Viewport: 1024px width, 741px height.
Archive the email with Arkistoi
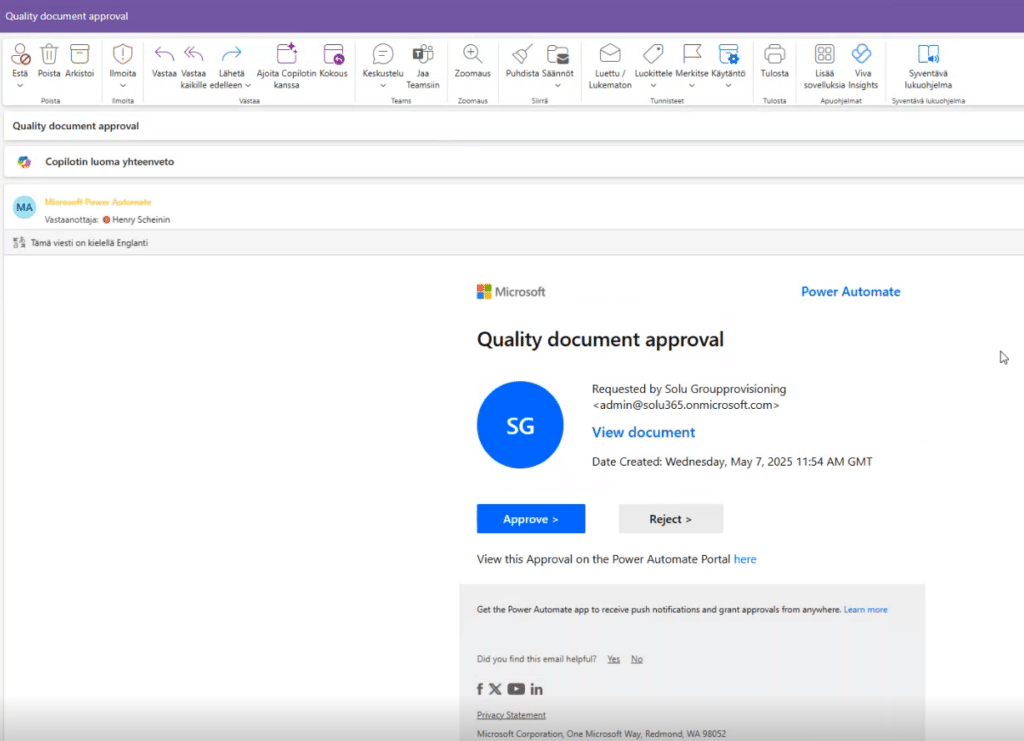pyautogui.click(x=80, y=54)
